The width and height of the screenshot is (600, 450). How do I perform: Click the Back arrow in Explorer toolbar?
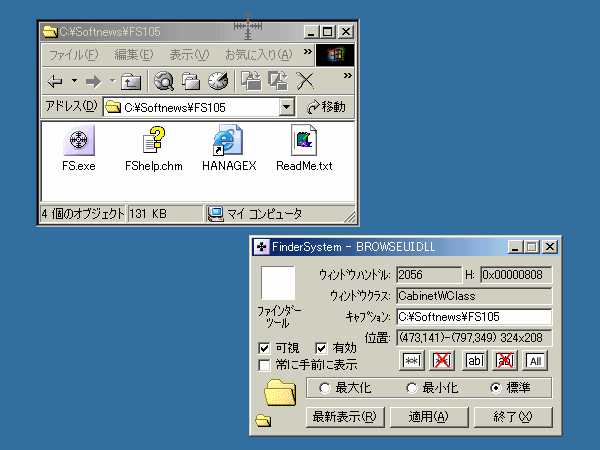click(56, 81)
